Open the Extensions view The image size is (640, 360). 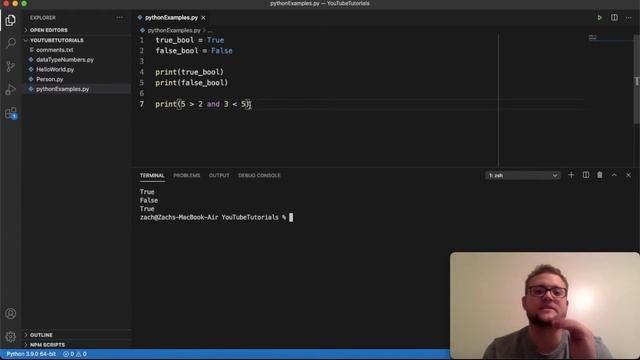[11, 113]
